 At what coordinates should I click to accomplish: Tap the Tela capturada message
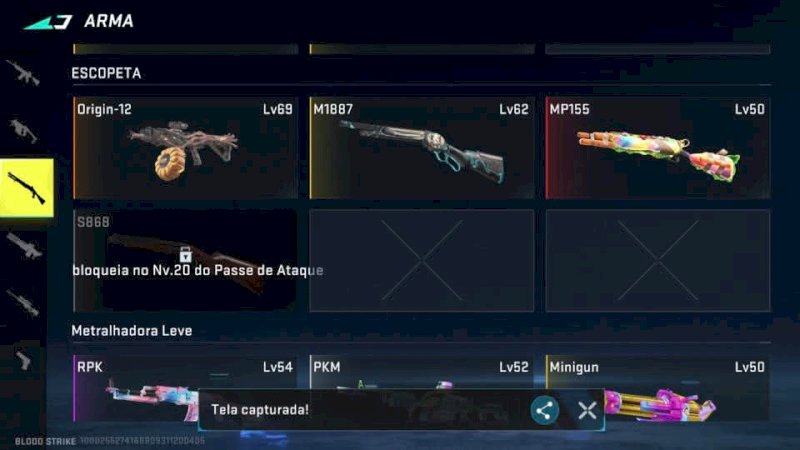click(x=260, y=410)
